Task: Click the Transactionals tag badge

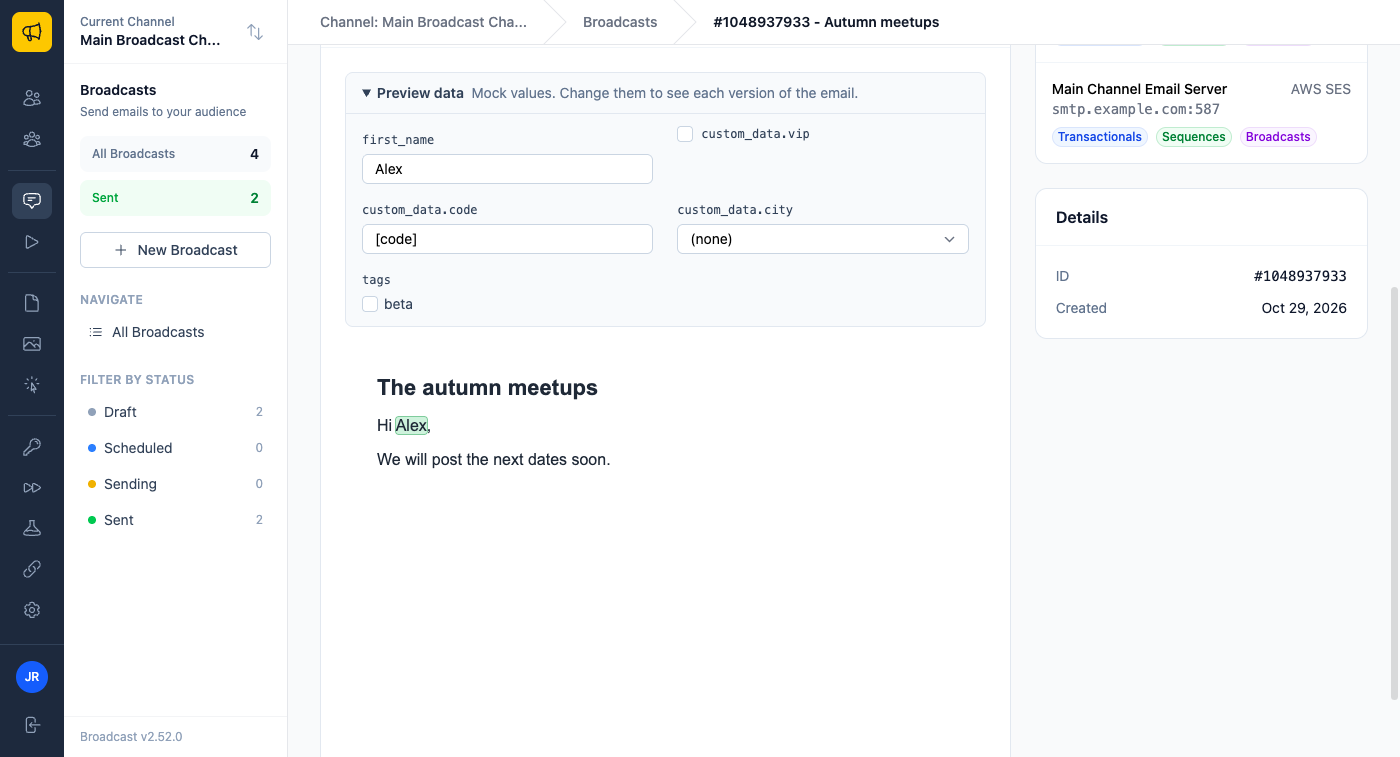Action: (1100, 137)
